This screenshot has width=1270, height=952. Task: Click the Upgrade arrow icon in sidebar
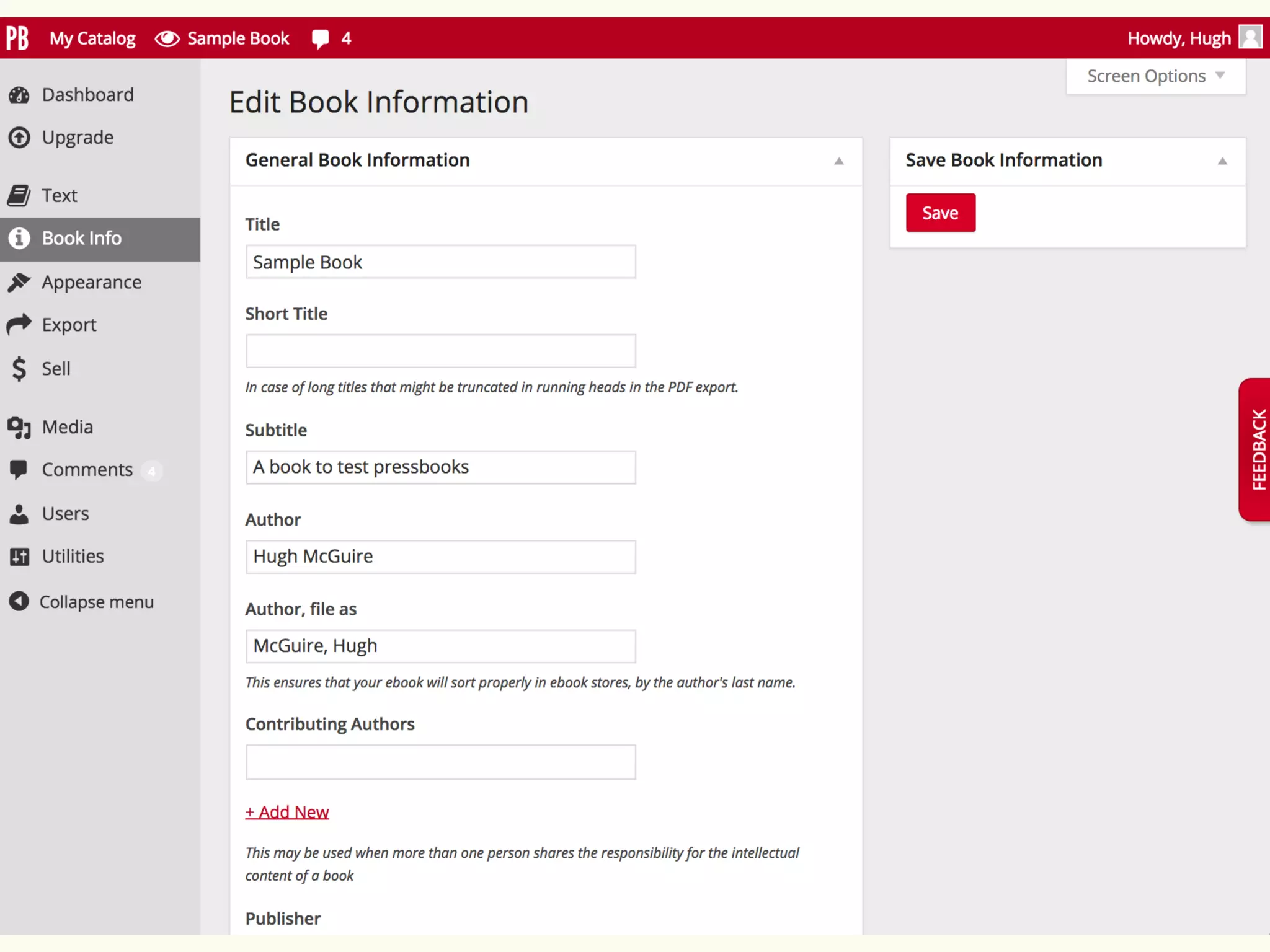tap(19, 138)
